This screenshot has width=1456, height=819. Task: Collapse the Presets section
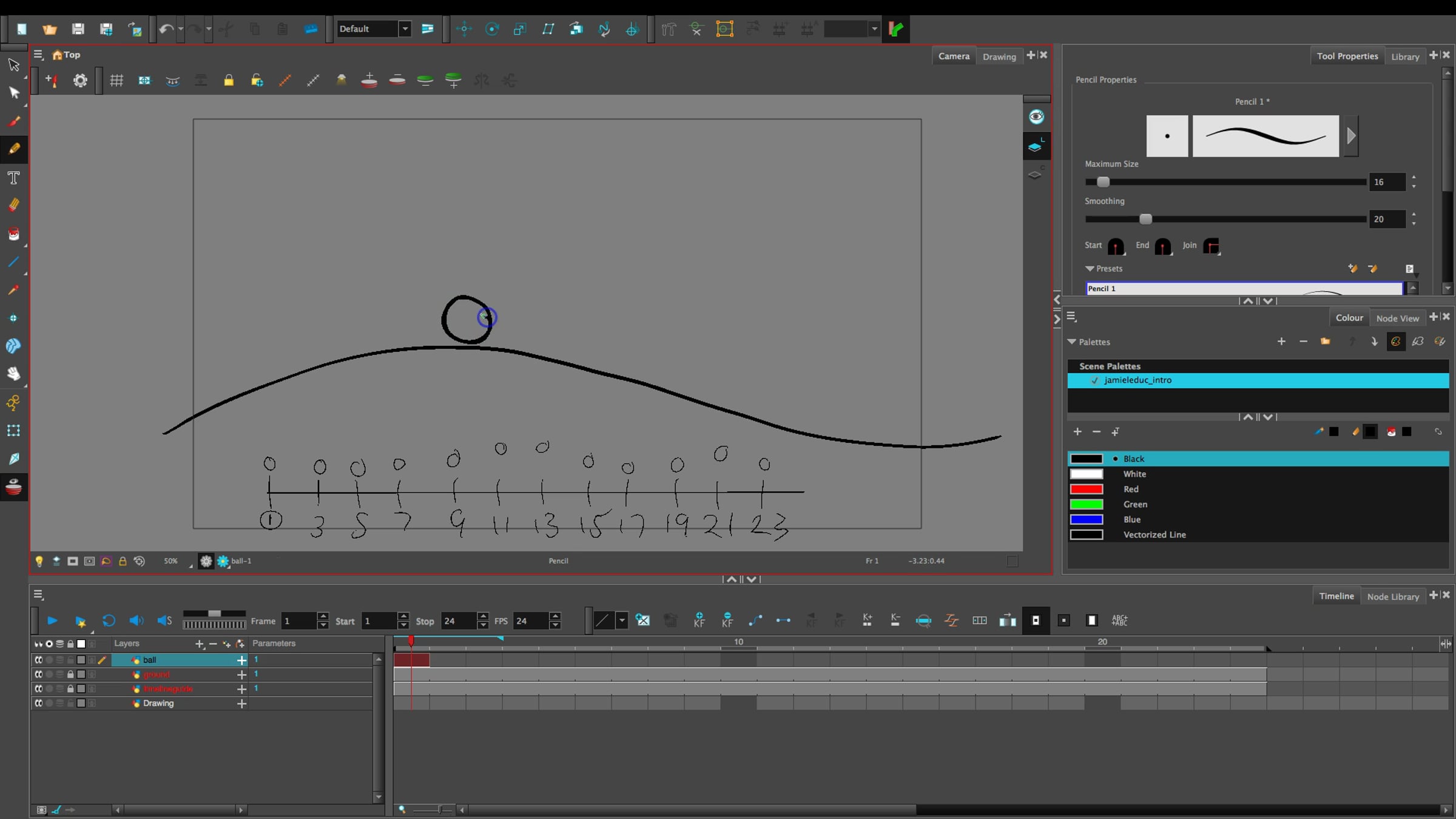click(x=1090, y=269)
